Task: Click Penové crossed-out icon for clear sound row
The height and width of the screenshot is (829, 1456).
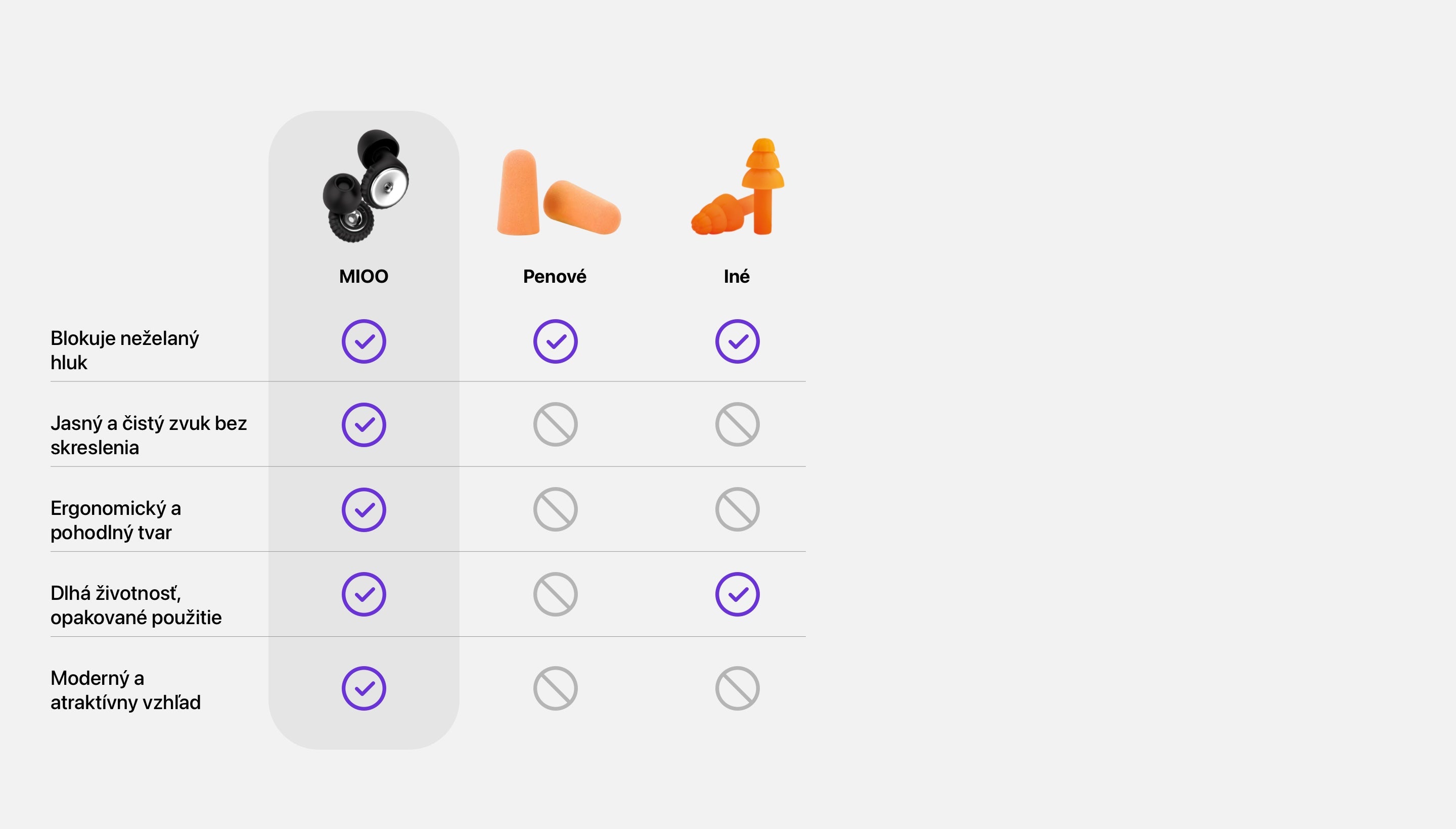Action: point(555,425)
